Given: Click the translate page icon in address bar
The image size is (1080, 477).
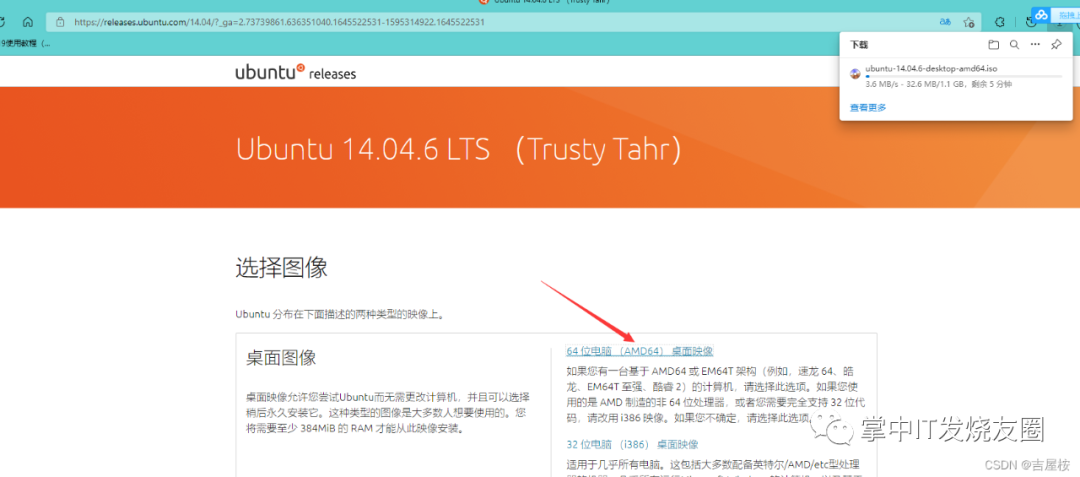Looking at the screenshot, I should [946, 21].
